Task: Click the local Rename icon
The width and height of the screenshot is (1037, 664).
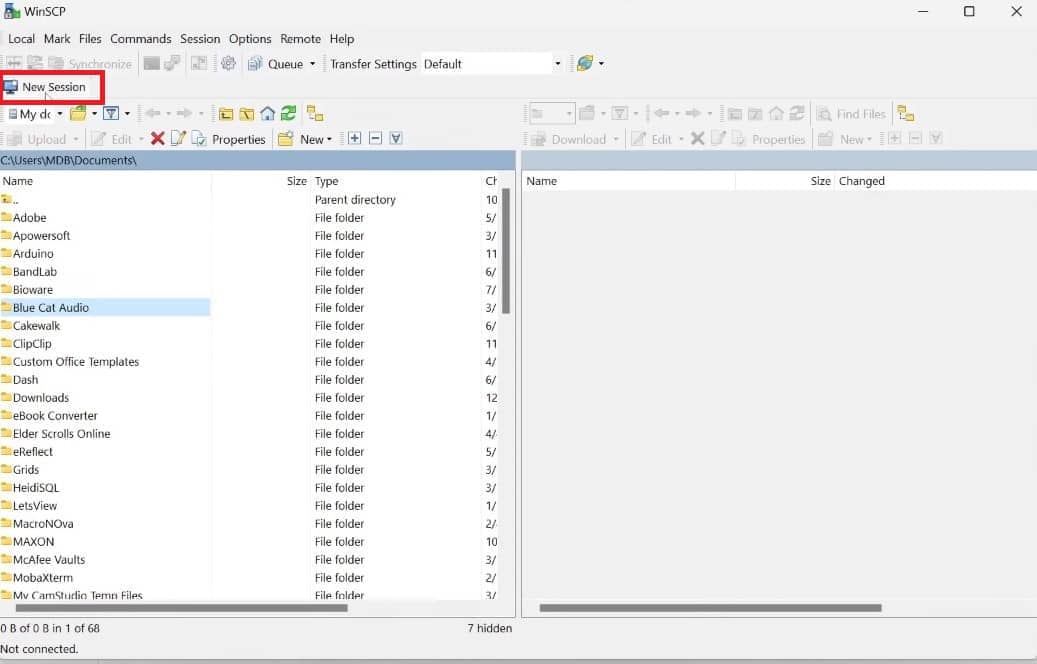Action: pos(178,139)
